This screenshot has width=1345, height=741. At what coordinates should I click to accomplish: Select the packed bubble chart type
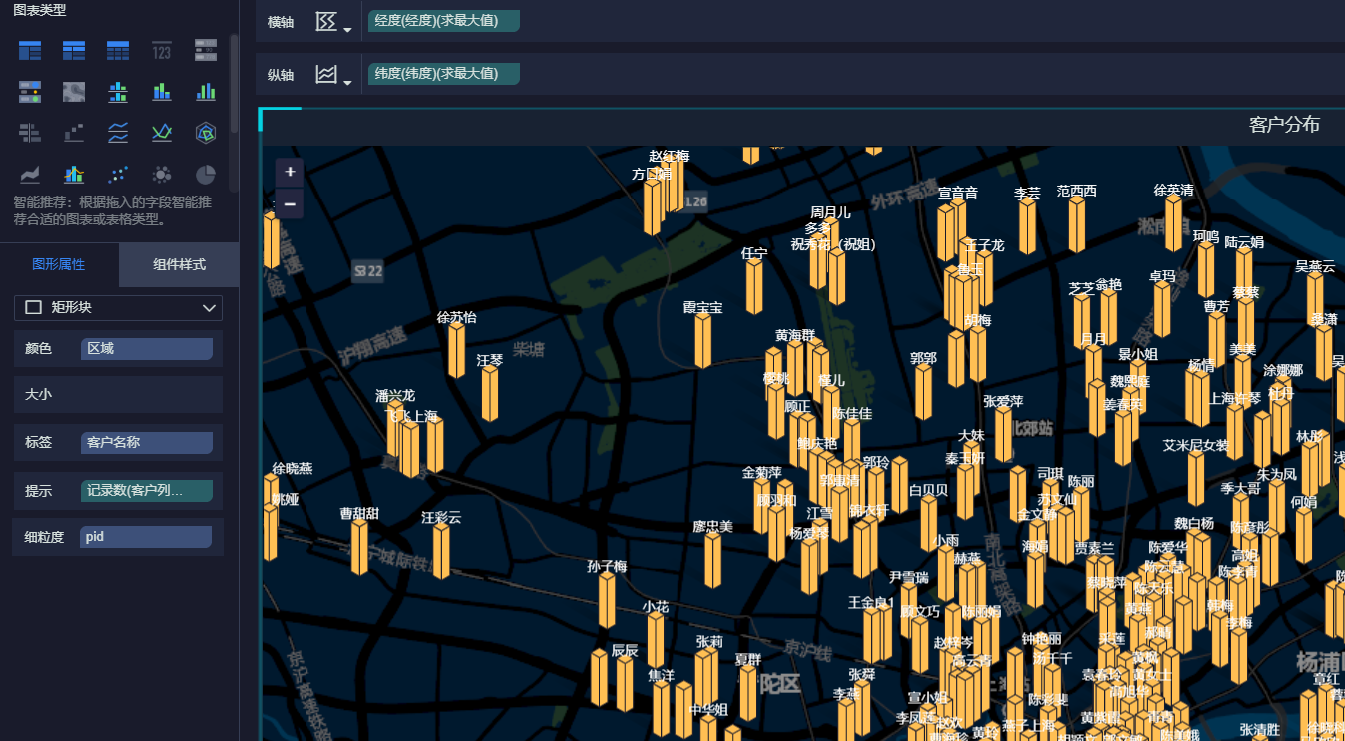(162, 175)
